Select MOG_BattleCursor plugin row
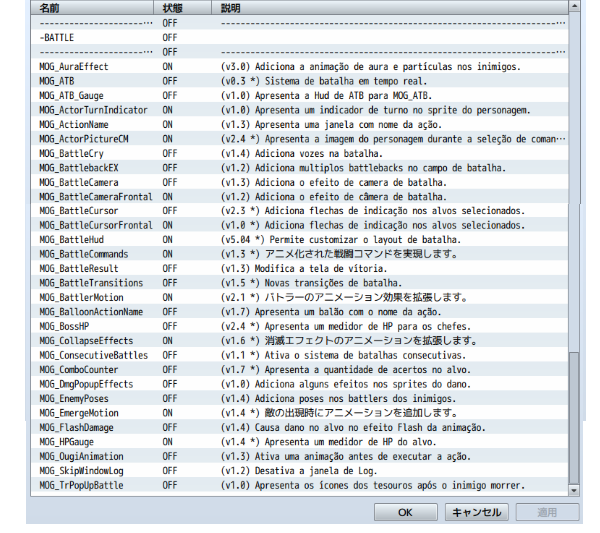Screen dimensions: 600x533 pyautogui.click(x=300, y=211)
